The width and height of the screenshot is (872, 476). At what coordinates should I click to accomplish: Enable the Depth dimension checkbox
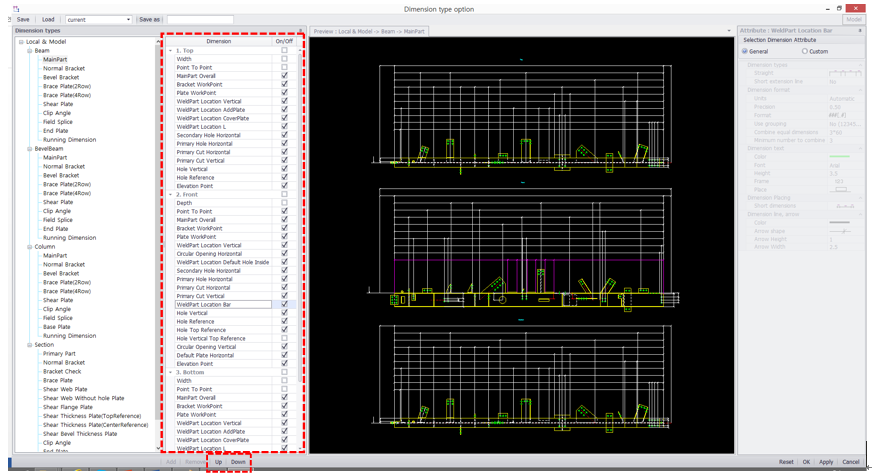[x=284, y=203]
